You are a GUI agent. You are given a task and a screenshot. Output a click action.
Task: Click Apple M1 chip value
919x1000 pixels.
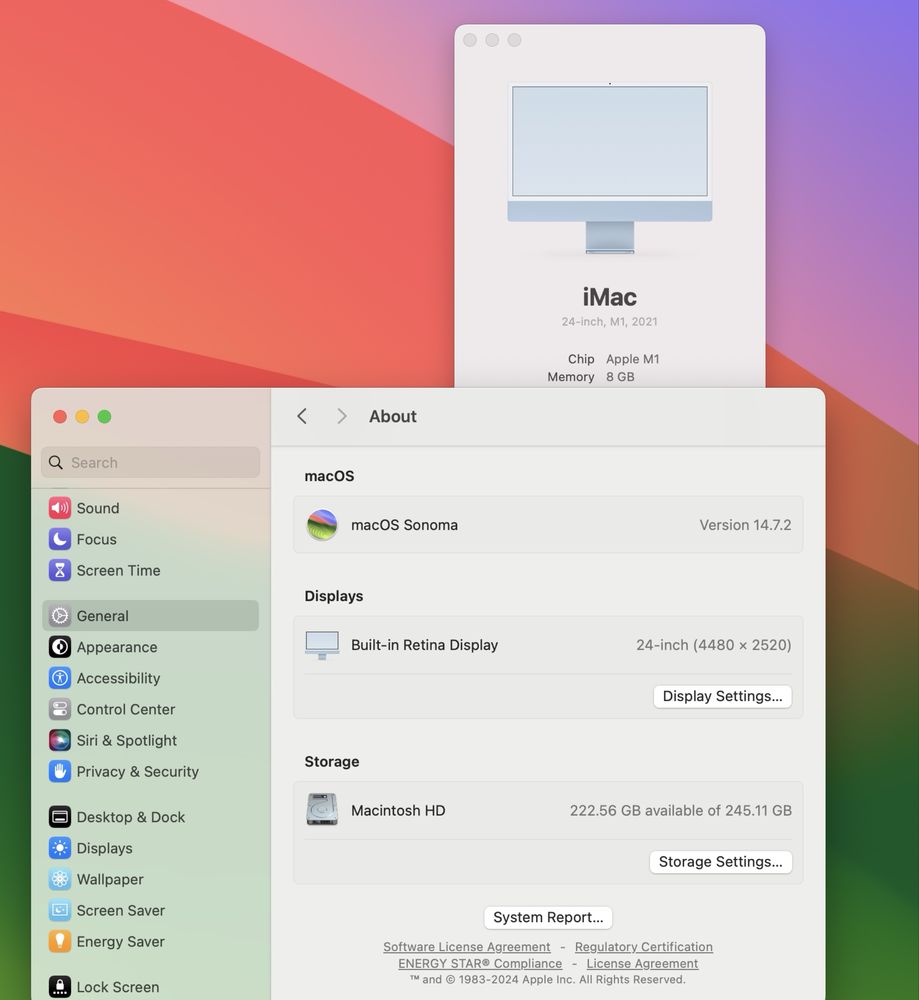click(633, 360)
